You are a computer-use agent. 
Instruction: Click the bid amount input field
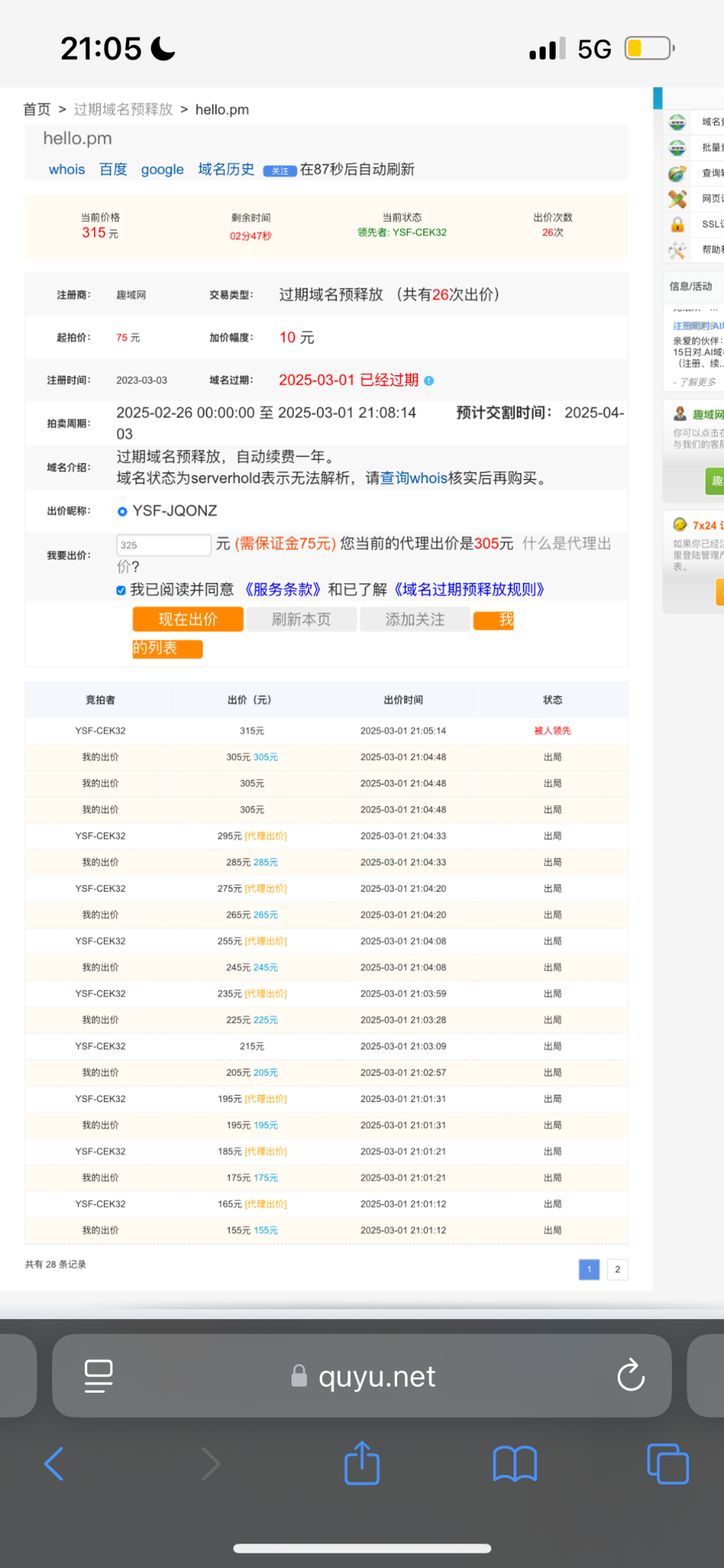click(x=164, y=545)
